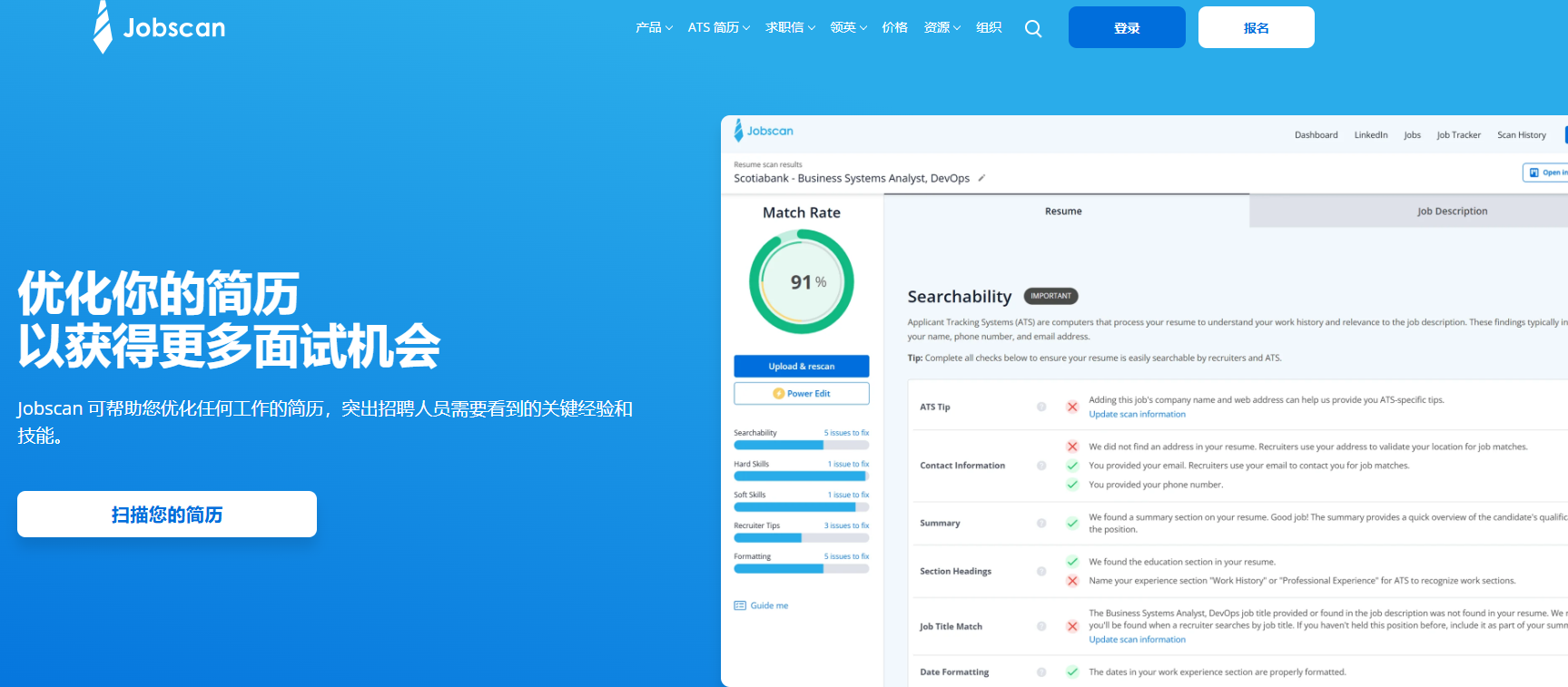The height and width of the screenshot is (687, 1568).
Task: Click the red X icon in ATS Tip row
Action: click(1072, 407)
